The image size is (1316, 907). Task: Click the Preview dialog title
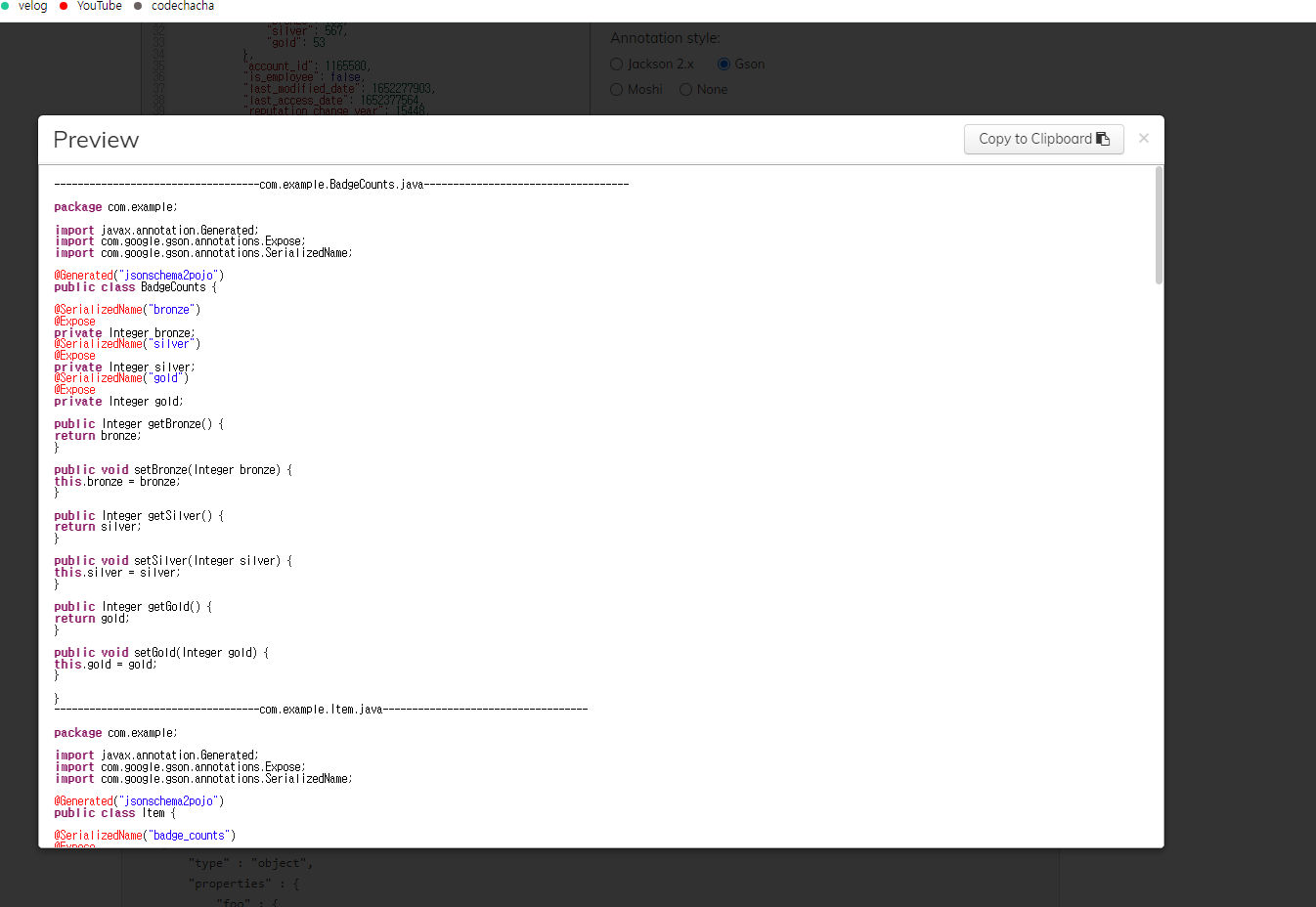[96, 140]
